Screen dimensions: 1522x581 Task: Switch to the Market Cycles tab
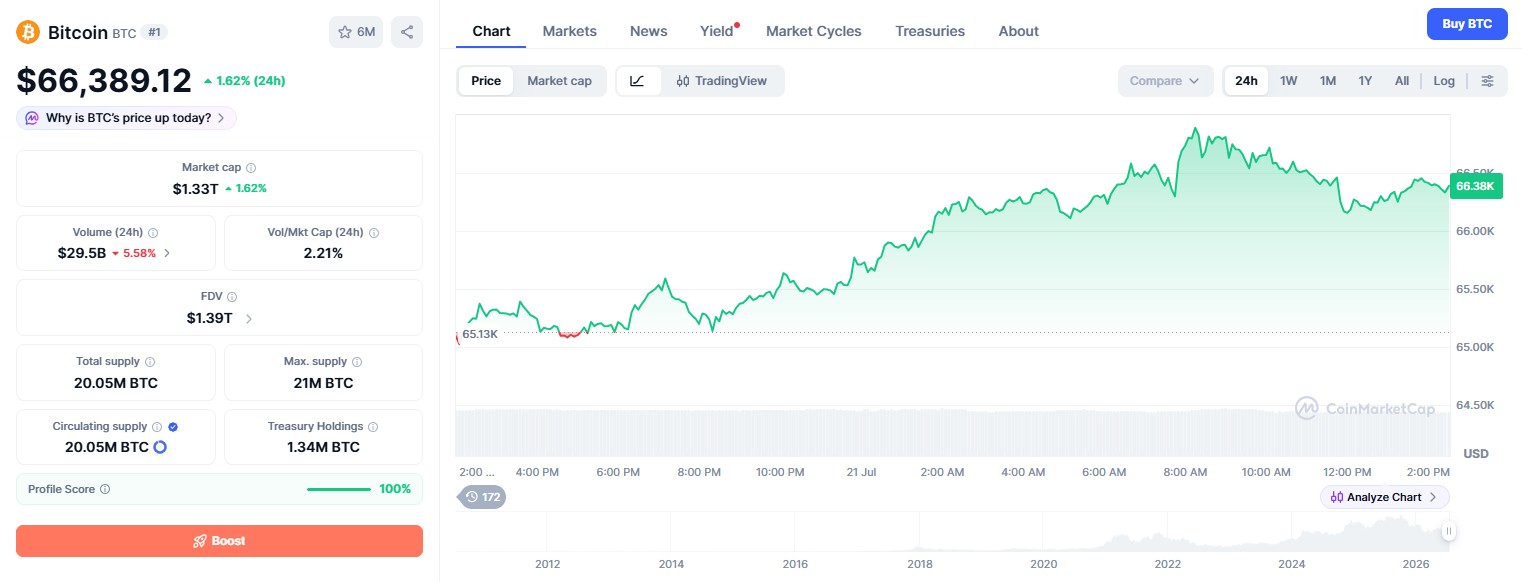(814, 31)
